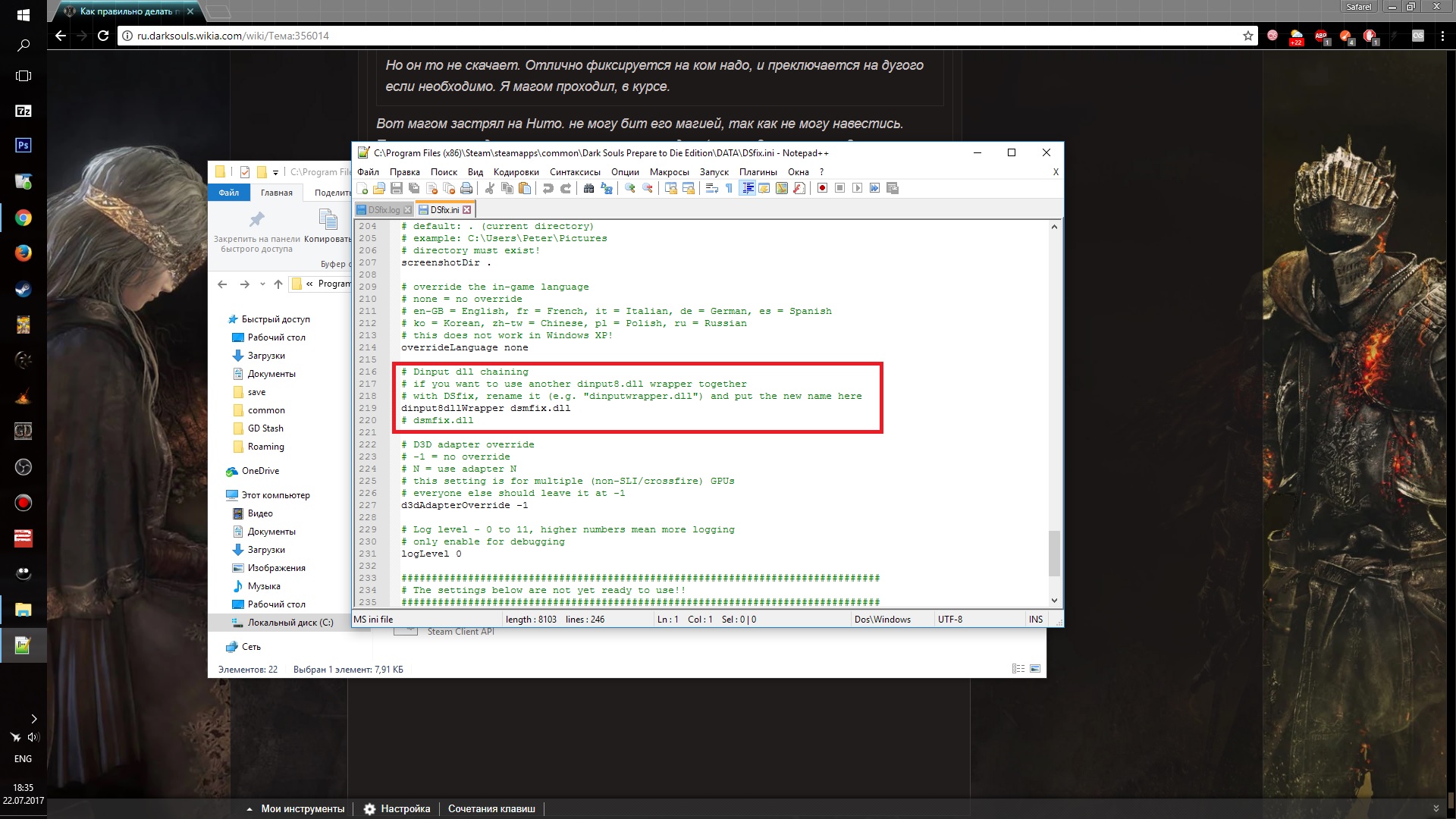The width and height of the screenshot is (1456, 819).
Task: Open the Chrome three-dot menu
Action: pos(1442,36)
